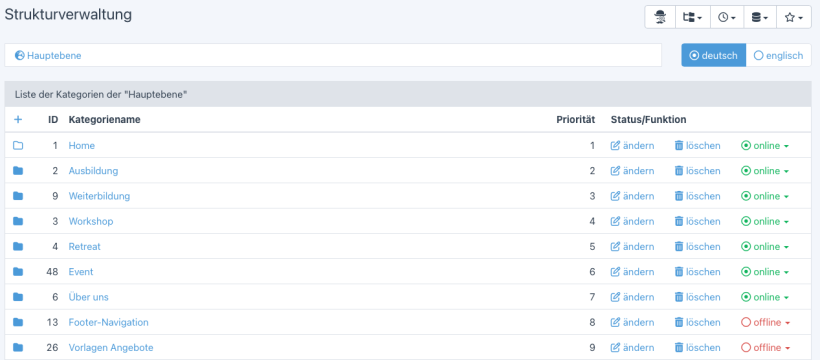This screenshot has width=820, height=360.
Task: Click the trash löschen for Event
Action: 697,272
